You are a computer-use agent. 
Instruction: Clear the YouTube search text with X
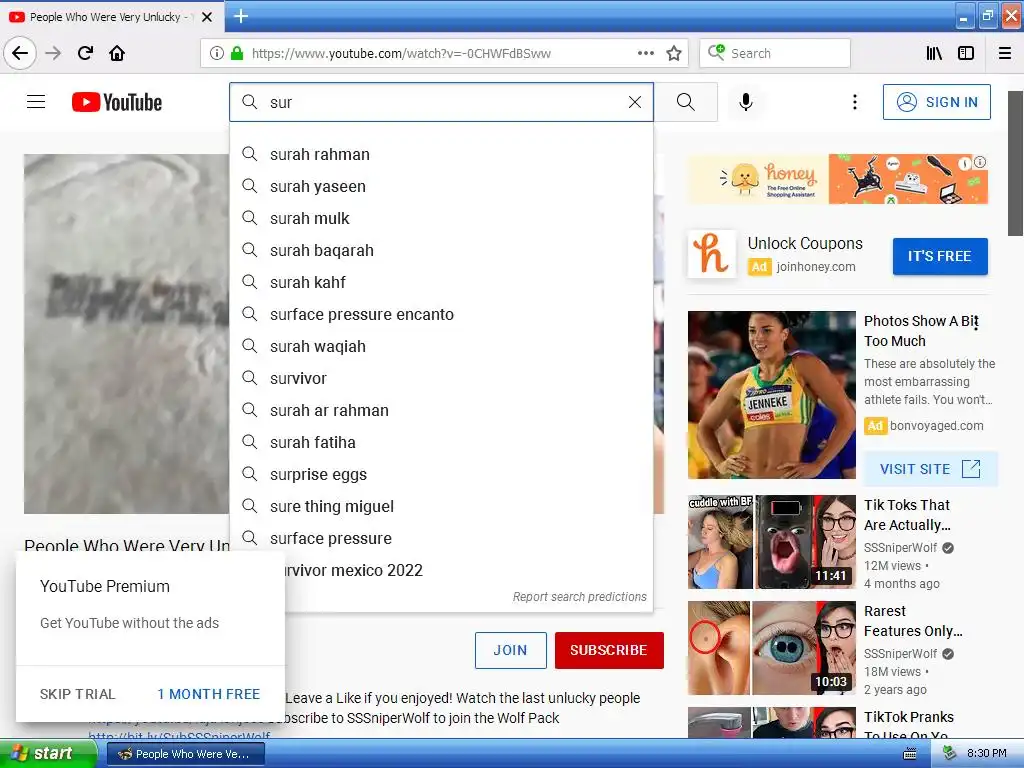[635, 102]
